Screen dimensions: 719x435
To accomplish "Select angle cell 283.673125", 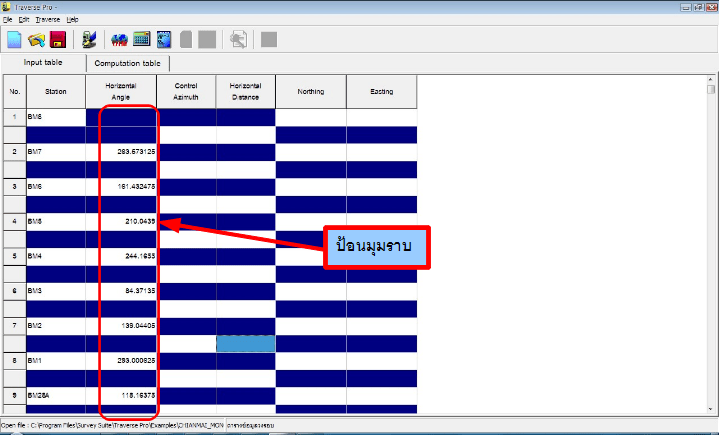I will click(x=121, y=152).
